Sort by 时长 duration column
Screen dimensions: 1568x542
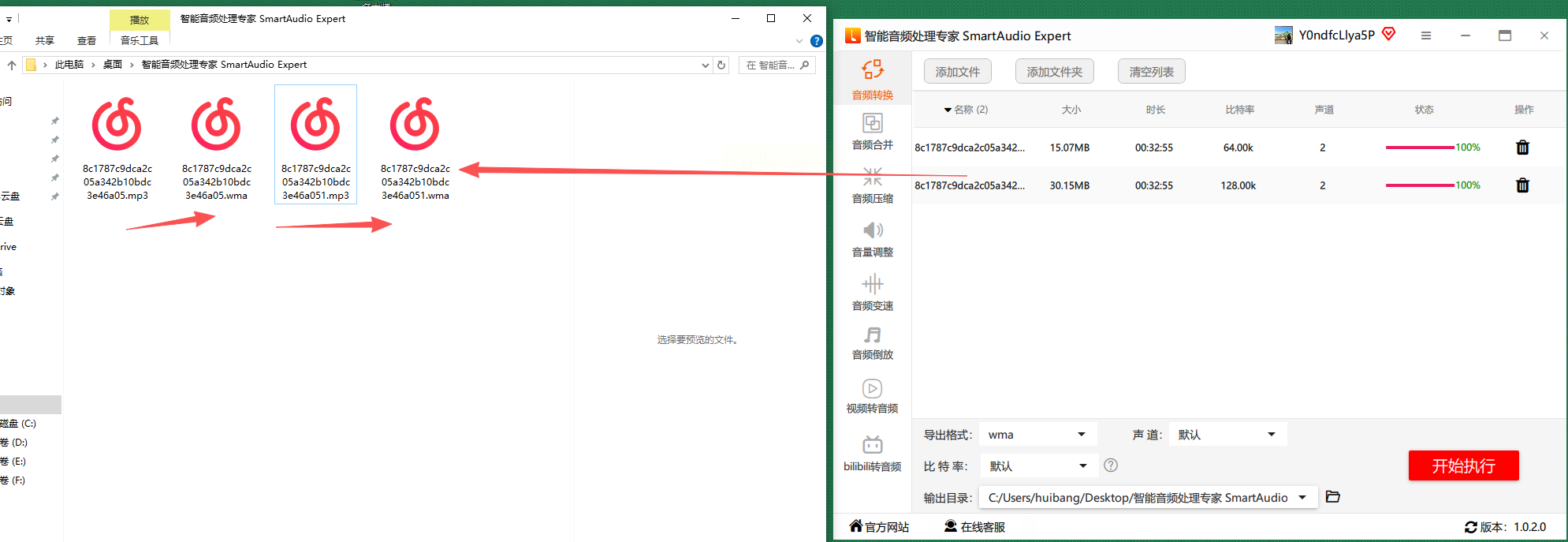coord(1156,110)
